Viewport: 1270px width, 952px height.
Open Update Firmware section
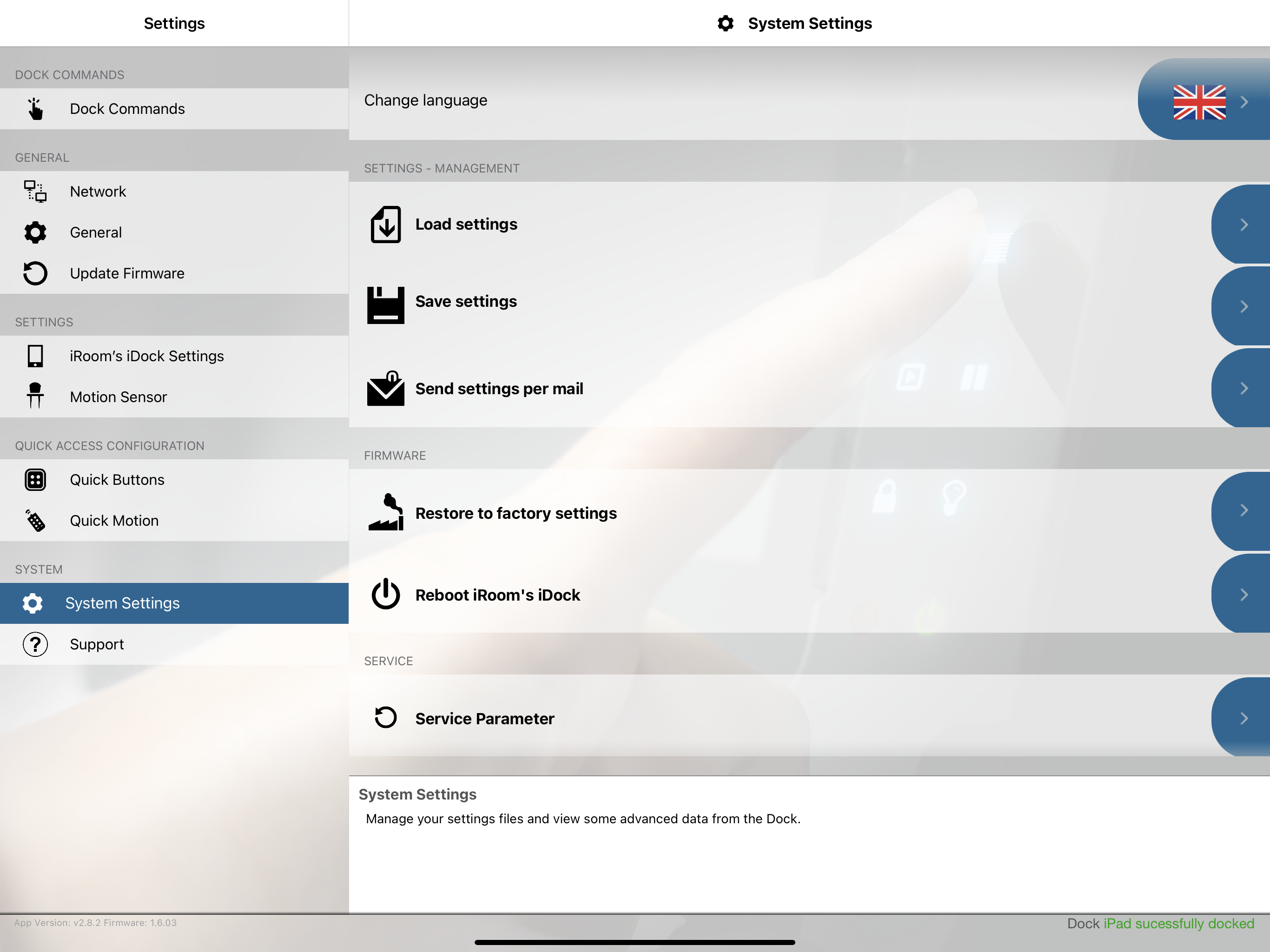pos(174,273)
